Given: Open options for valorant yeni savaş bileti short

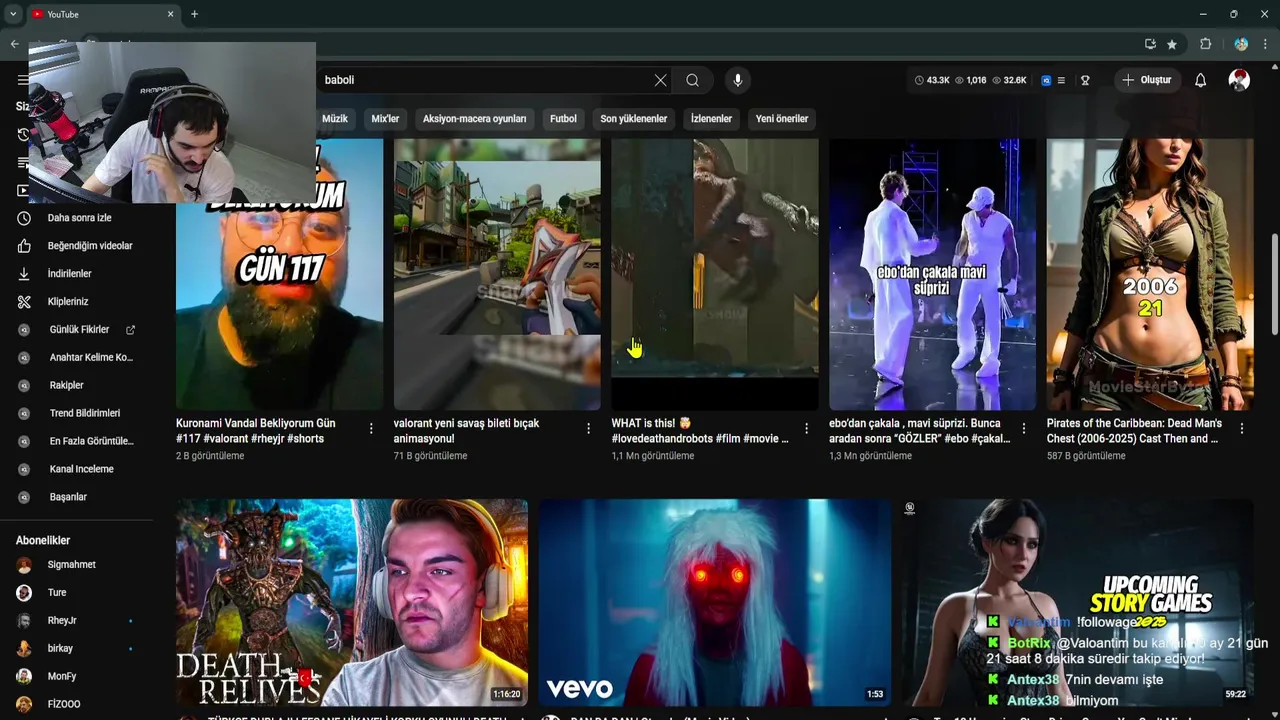Looking at the screenshot, I should 588,428.
